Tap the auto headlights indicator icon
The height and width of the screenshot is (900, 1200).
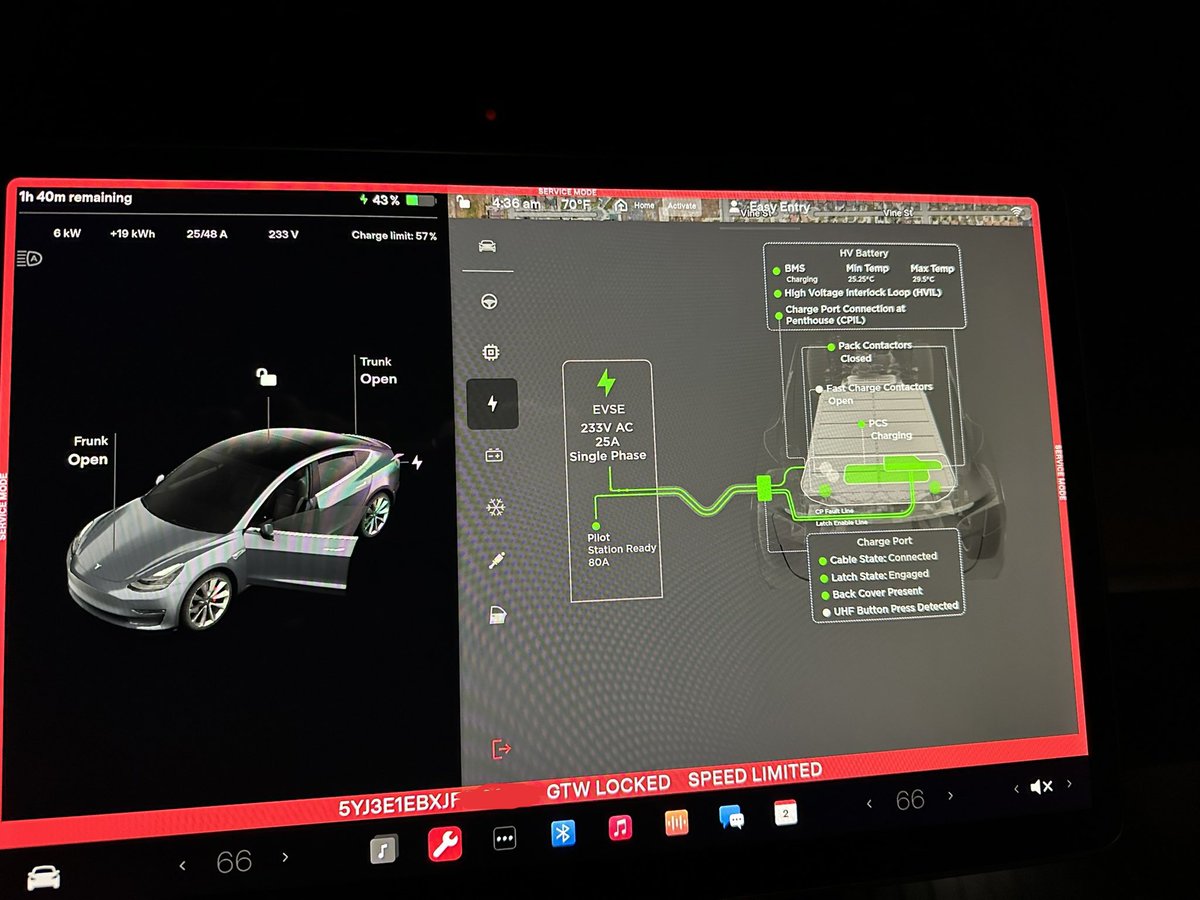pos(28,259)
